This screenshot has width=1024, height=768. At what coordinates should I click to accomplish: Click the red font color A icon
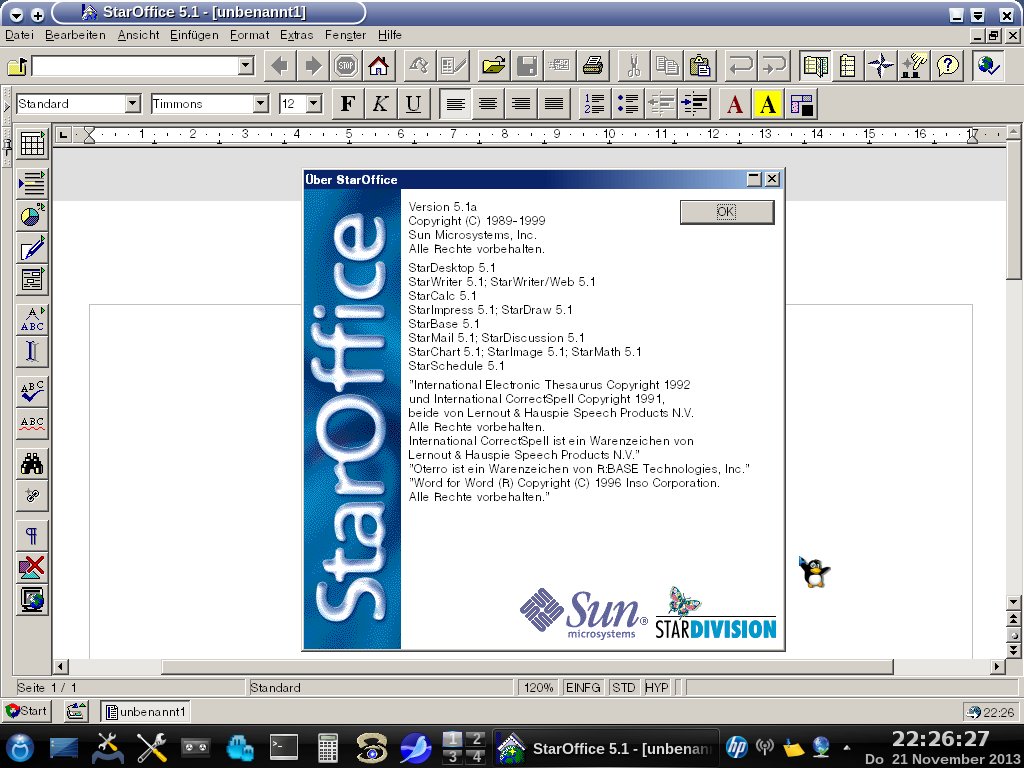(x=735, y=104)
